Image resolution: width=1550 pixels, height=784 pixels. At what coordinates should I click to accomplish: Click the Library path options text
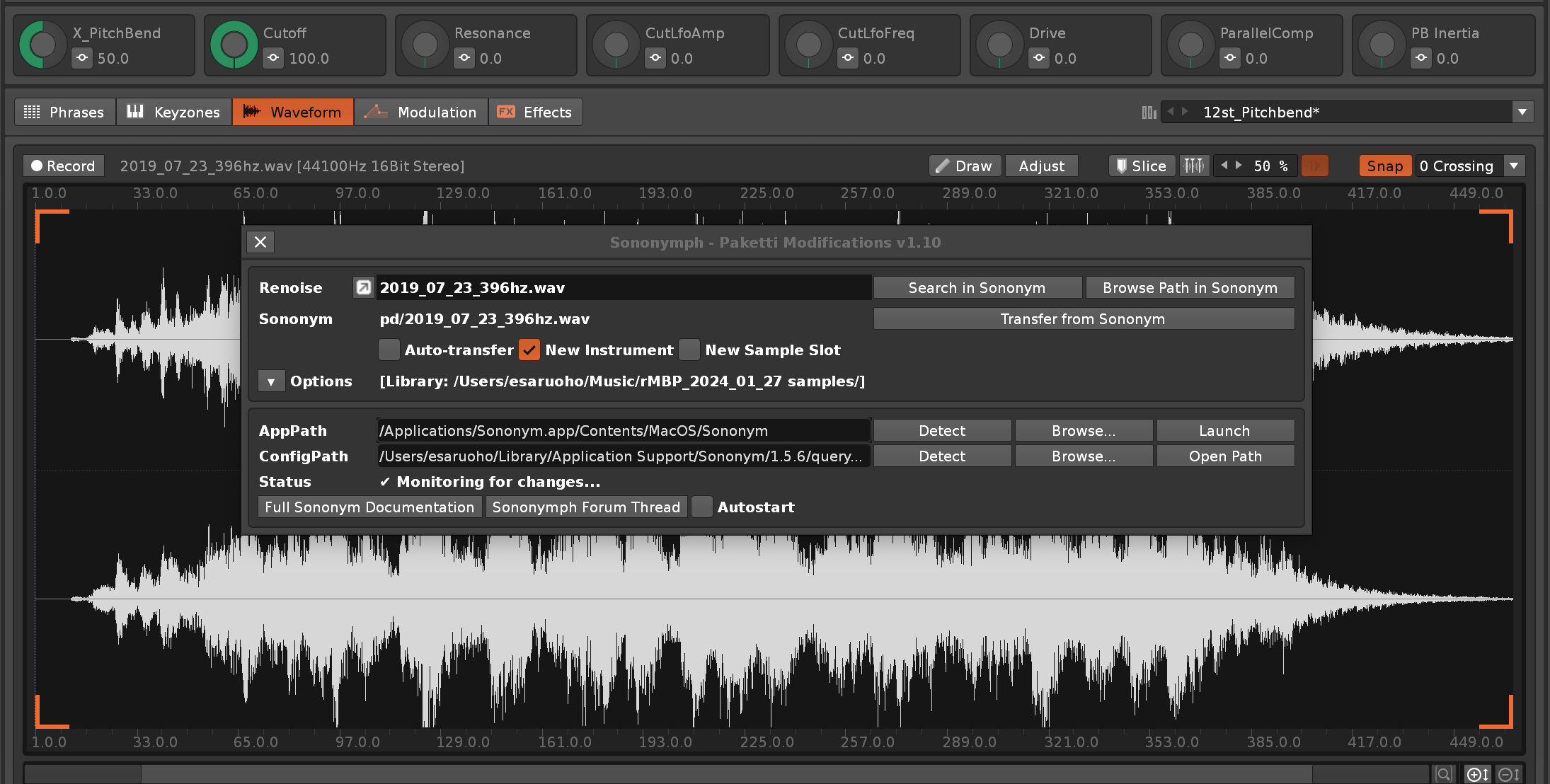click(622, 381)
